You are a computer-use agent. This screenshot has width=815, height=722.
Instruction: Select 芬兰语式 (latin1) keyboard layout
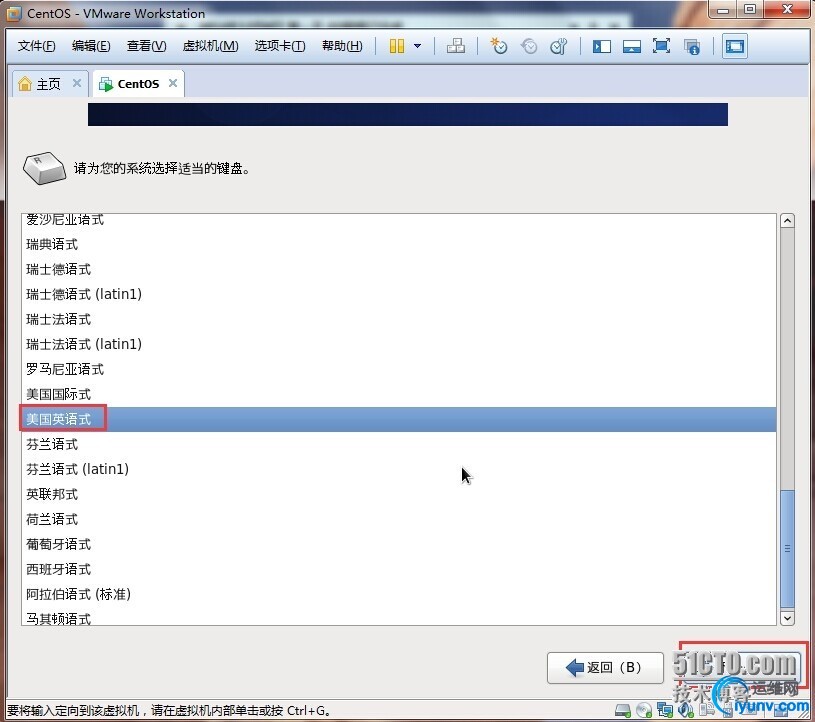coord(399,469)
